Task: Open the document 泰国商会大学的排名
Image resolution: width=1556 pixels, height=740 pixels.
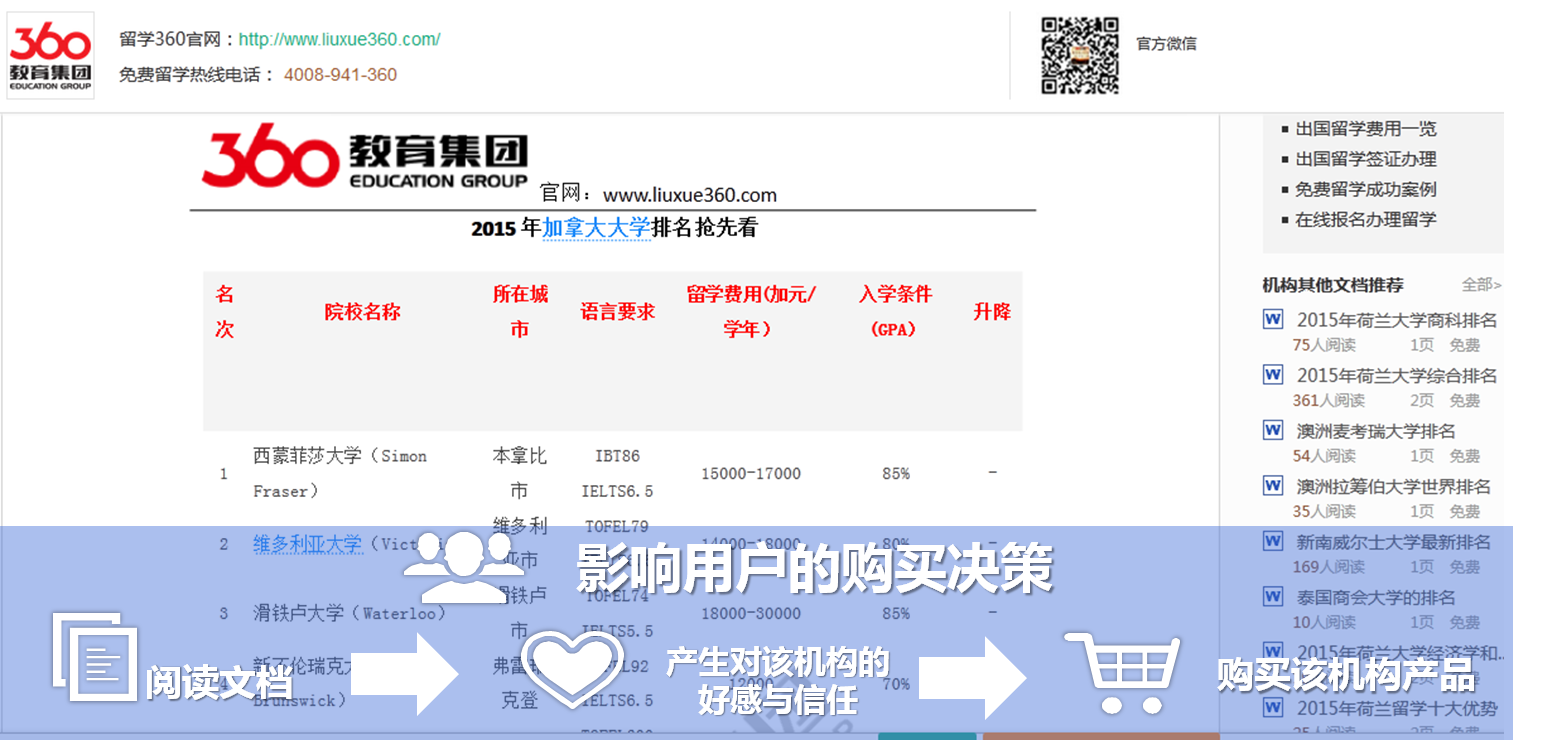Action: [x=1376, y=598]
